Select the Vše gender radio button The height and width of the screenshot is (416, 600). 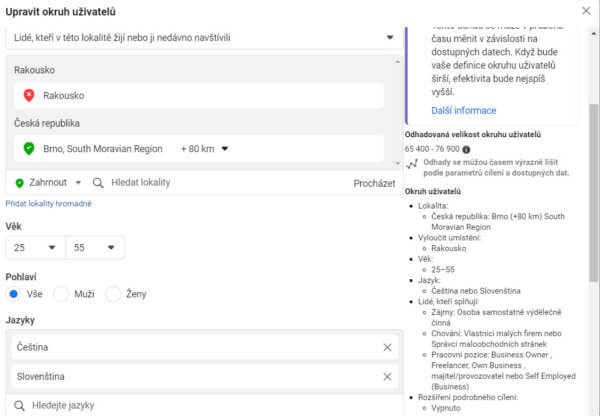pyautogui.click(x=14, y=294)
